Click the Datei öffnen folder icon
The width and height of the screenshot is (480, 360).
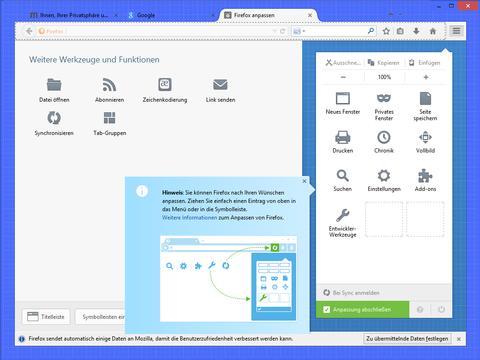pyautogui.click(x=54, y=85)
